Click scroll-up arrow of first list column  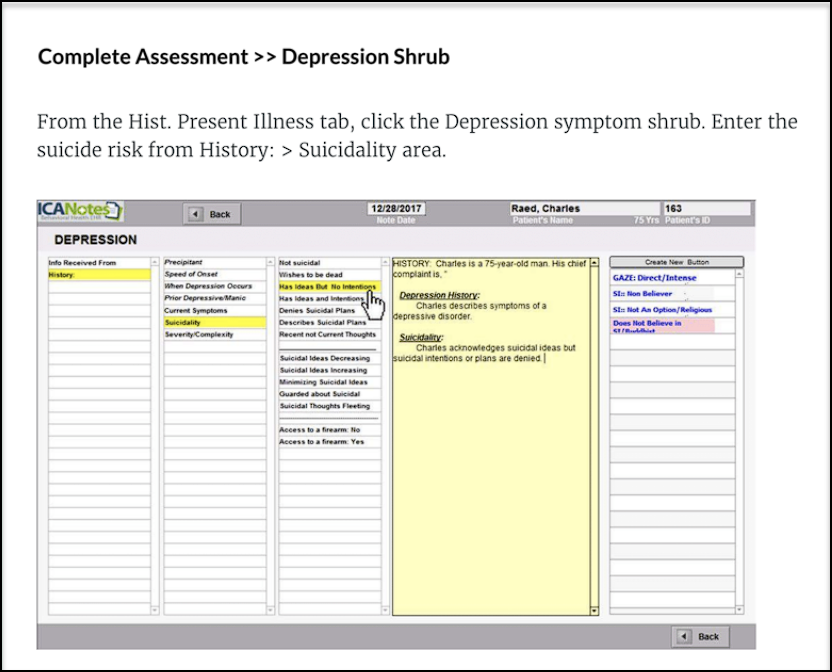tap(155, 262)
